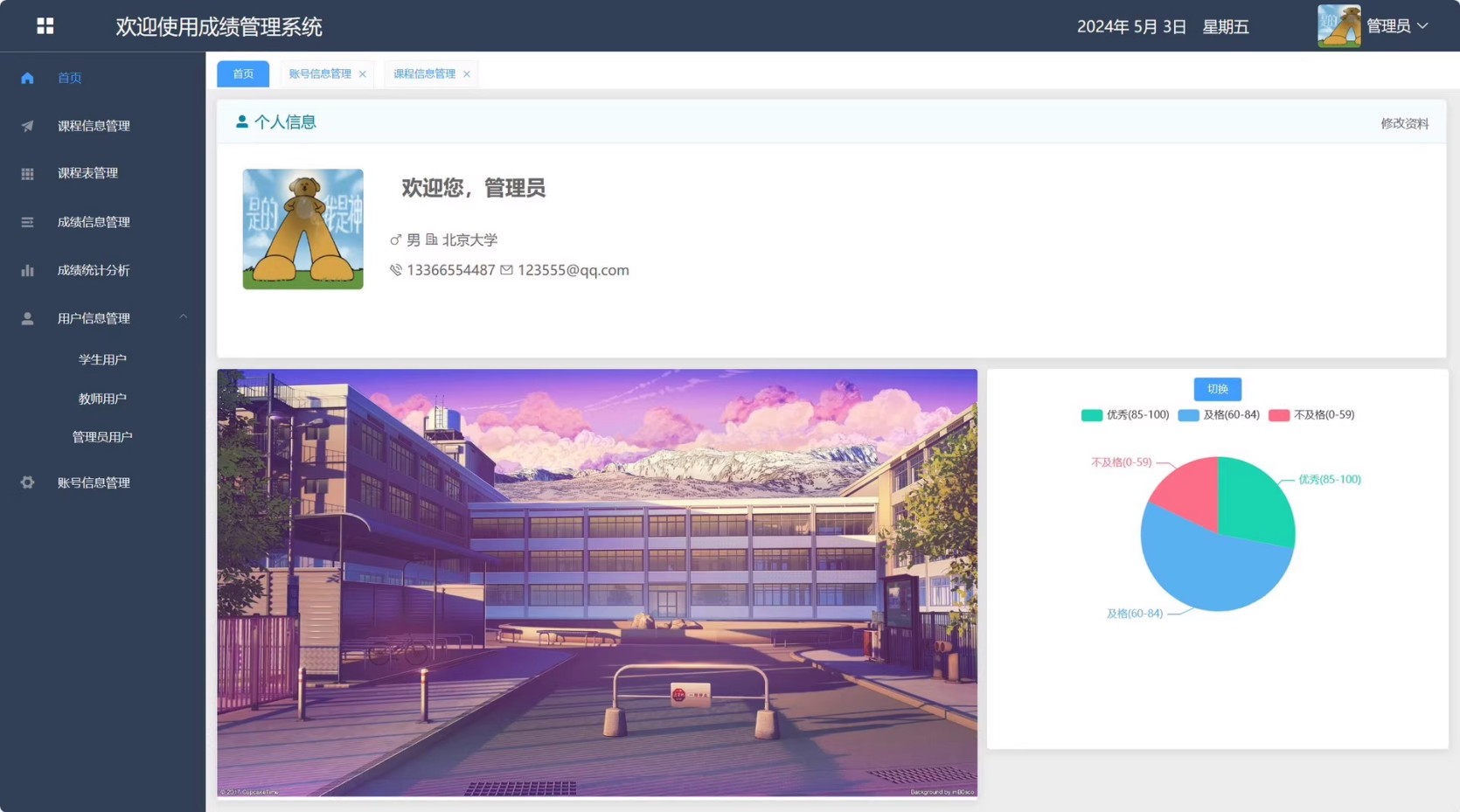Image resolution: width=1460 pixels, height=812 pixels.
Task: Click the 星期五 weekday text
Action: tap(1225, 27)
